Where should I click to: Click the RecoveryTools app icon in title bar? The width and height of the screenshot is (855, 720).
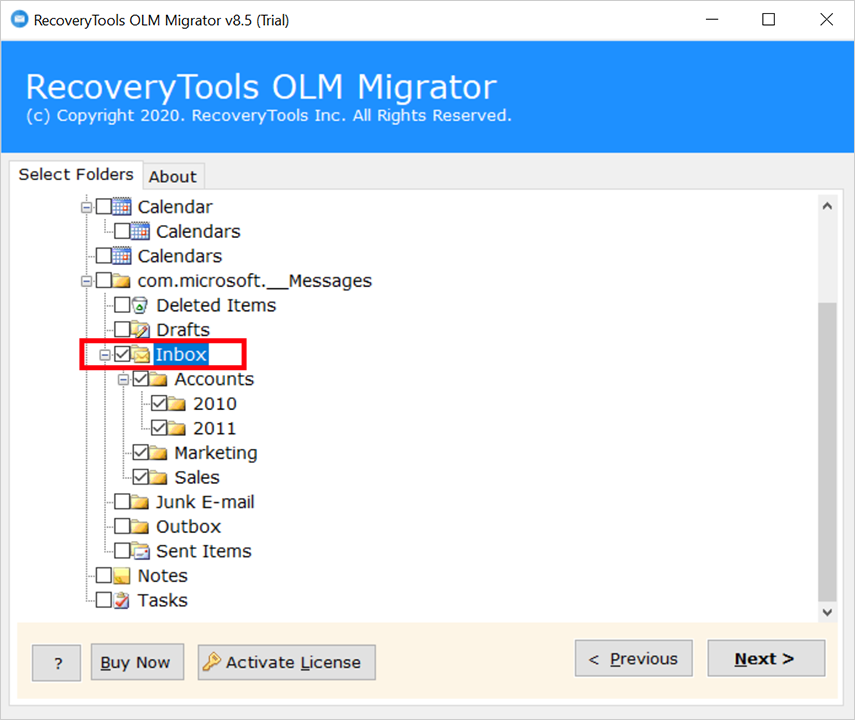[19, 20]
